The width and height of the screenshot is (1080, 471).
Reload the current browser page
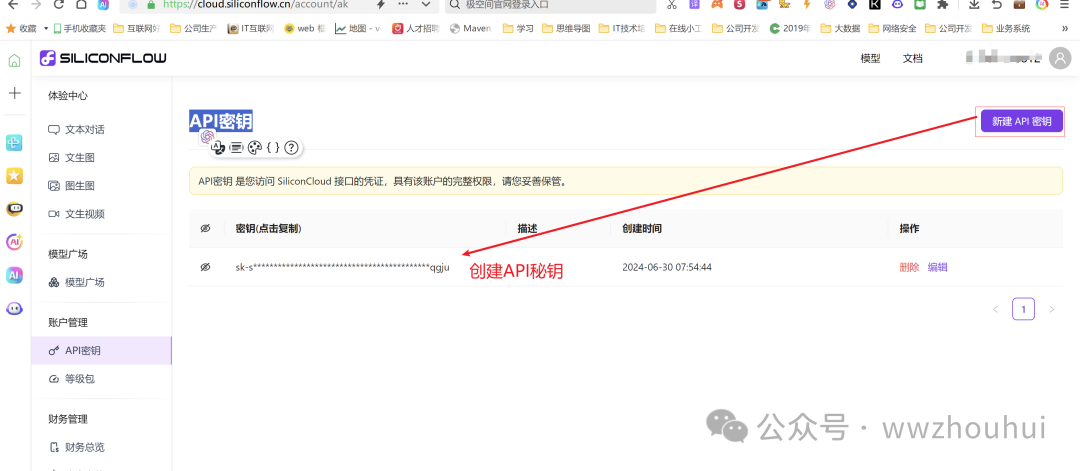coord(59,4)
